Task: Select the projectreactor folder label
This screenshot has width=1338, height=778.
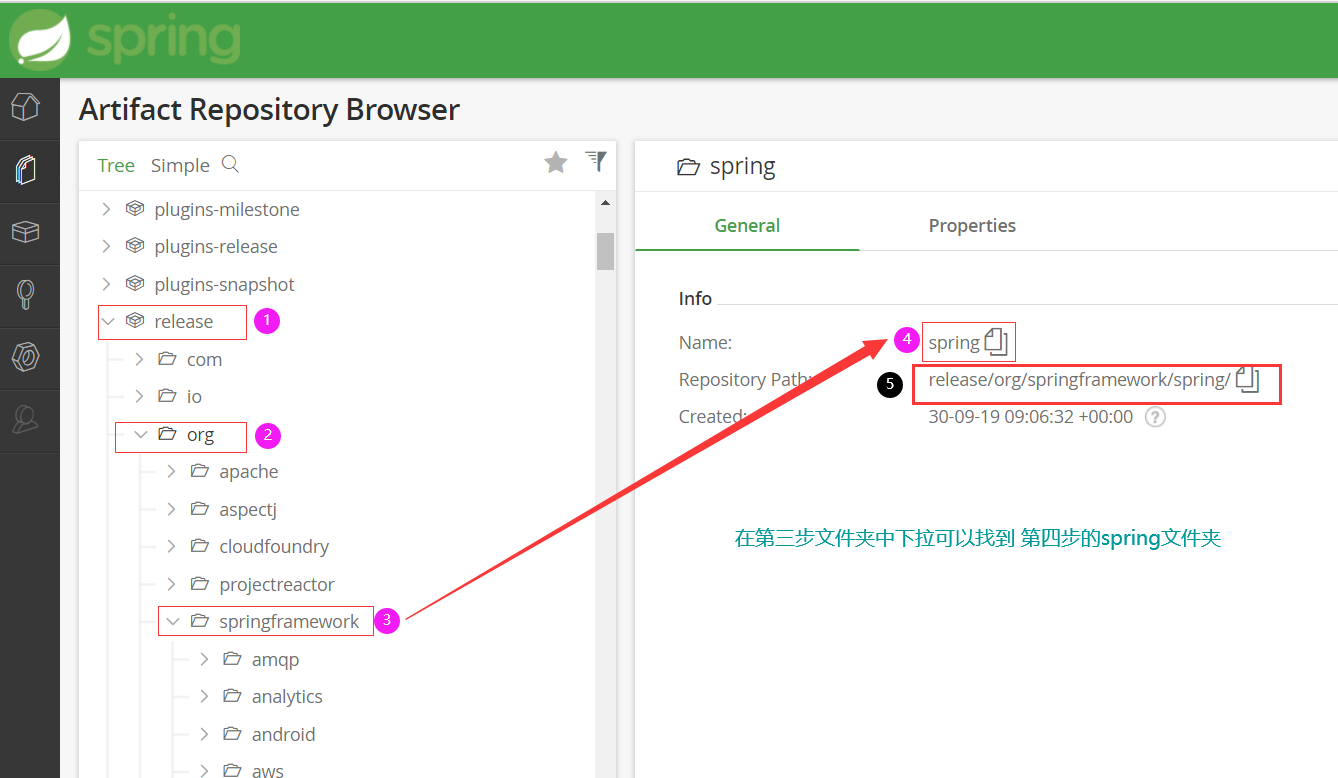Action: pyautogui.click(x=277, y=584)
